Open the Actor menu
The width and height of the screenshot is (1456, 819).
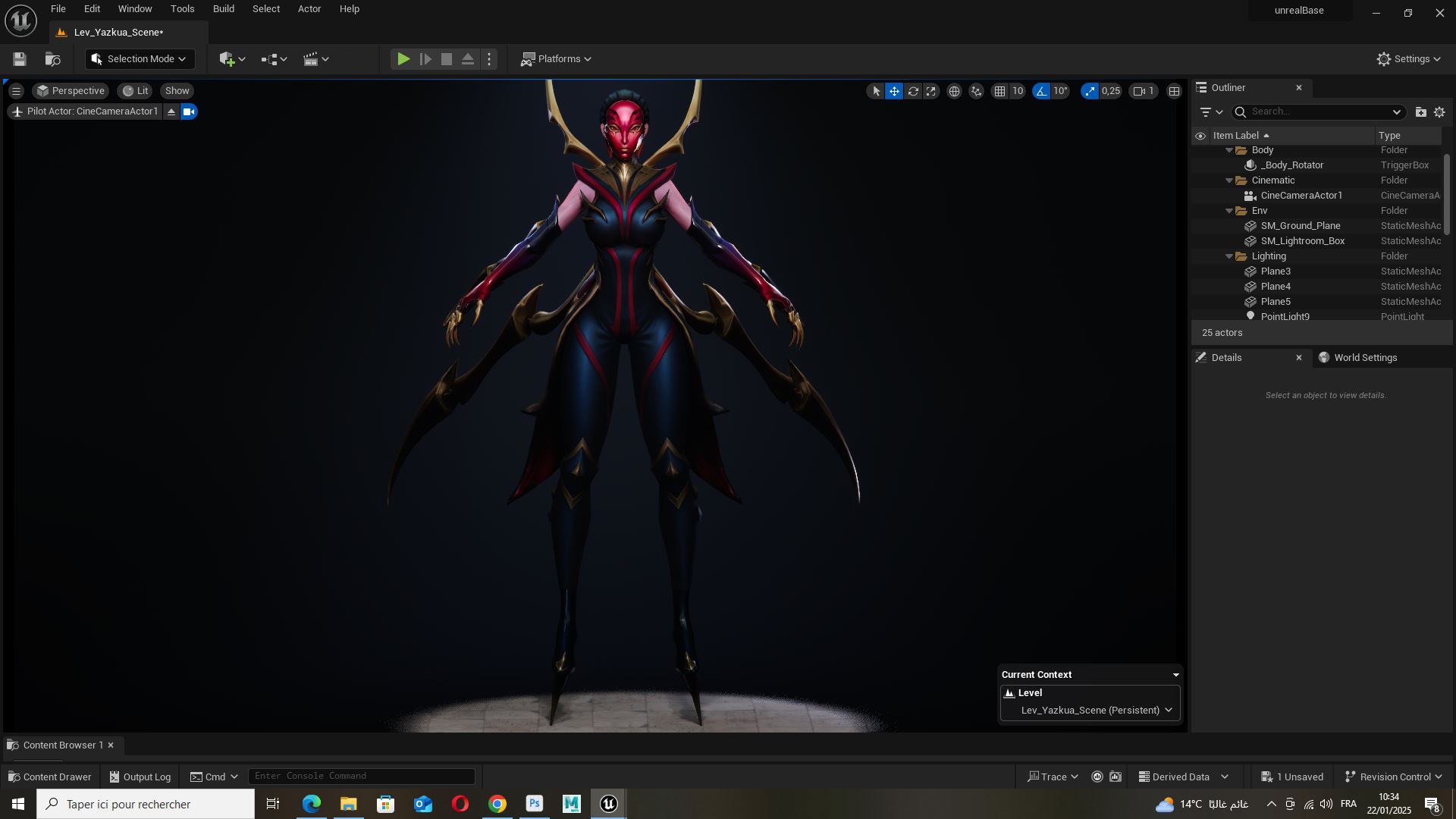click(x=309, y=9)
